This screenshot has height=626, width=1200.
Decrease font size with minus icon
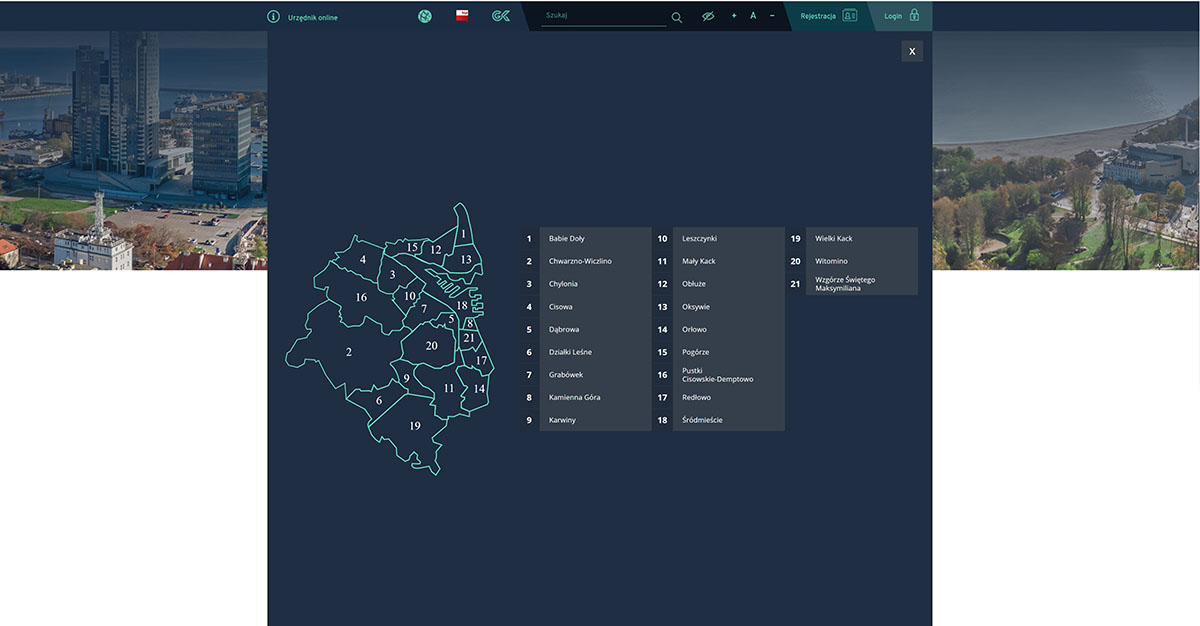point(772,16)
